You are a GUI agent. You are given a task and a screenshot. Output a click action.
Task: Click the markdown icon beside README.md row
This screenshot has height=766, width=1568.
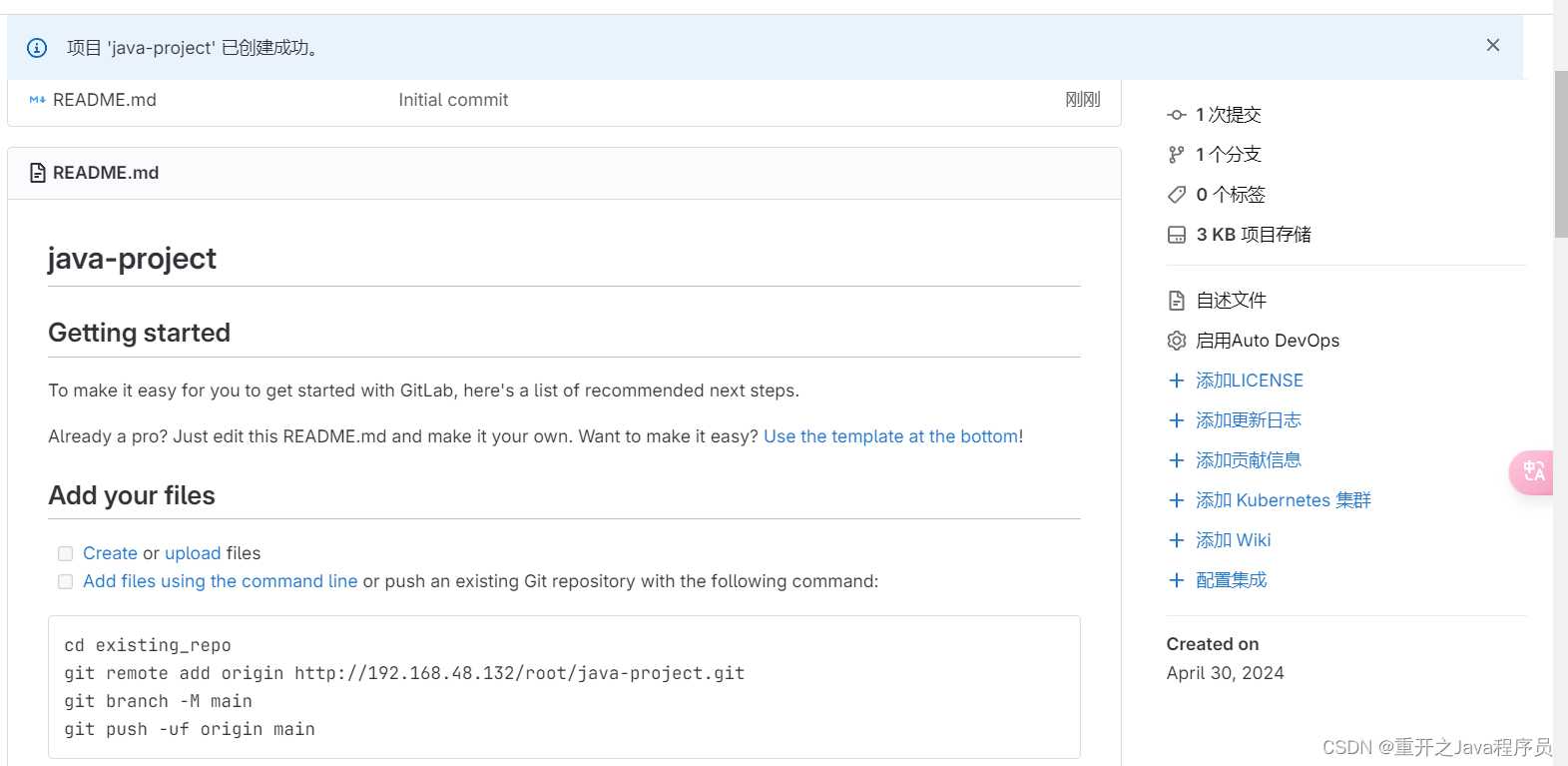[37, 100]
